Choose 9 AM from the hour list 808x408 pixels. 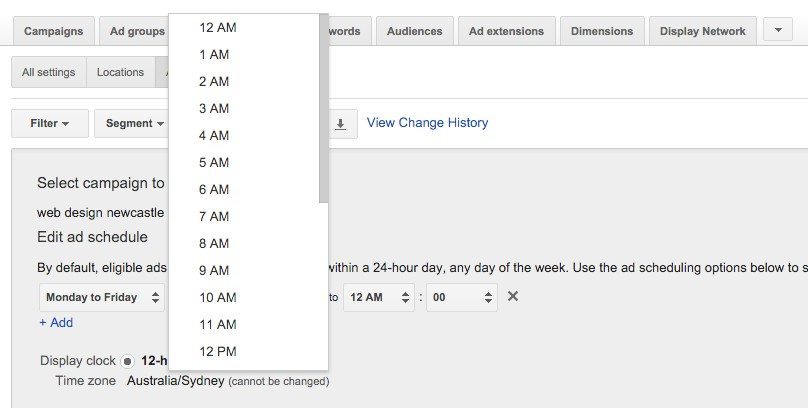pos(214,270)
